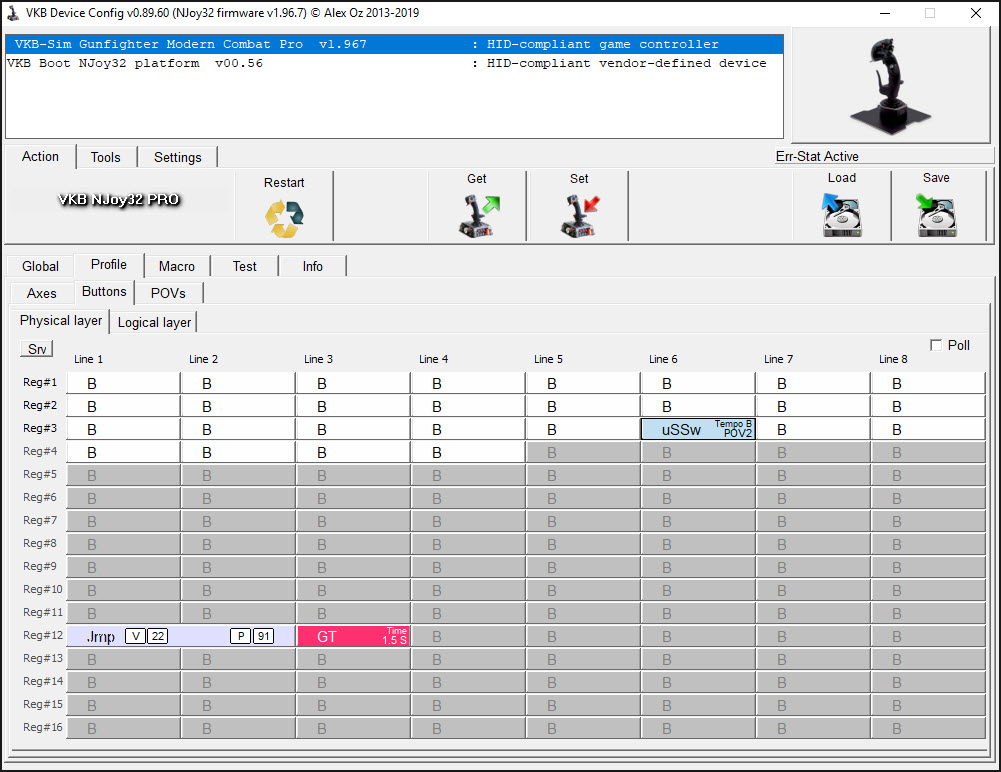
Task: Select VKB-Sim Gunfighter Modern Combat Pro device
Action: pyautogui.click(x=395, y=44)
